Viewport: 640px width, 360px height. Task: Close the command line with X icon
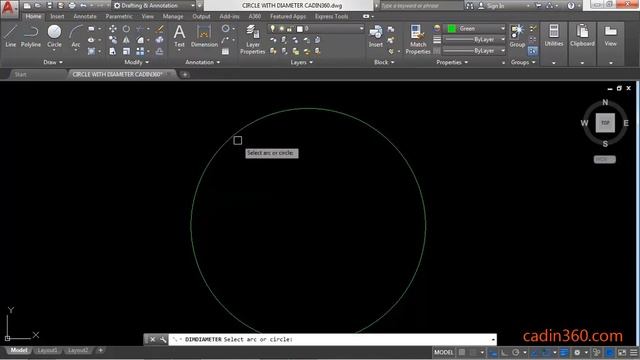153,340
